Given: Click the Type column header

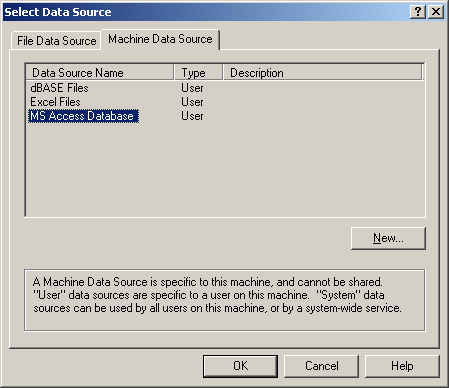Looking at the screenshot, I should click(198, 73).
